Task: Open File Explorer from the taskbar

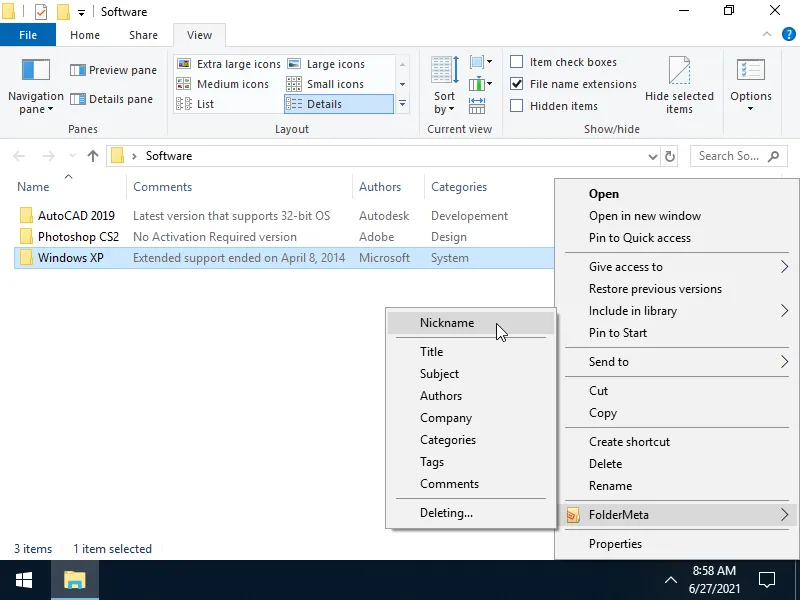Action: (74, 579)
